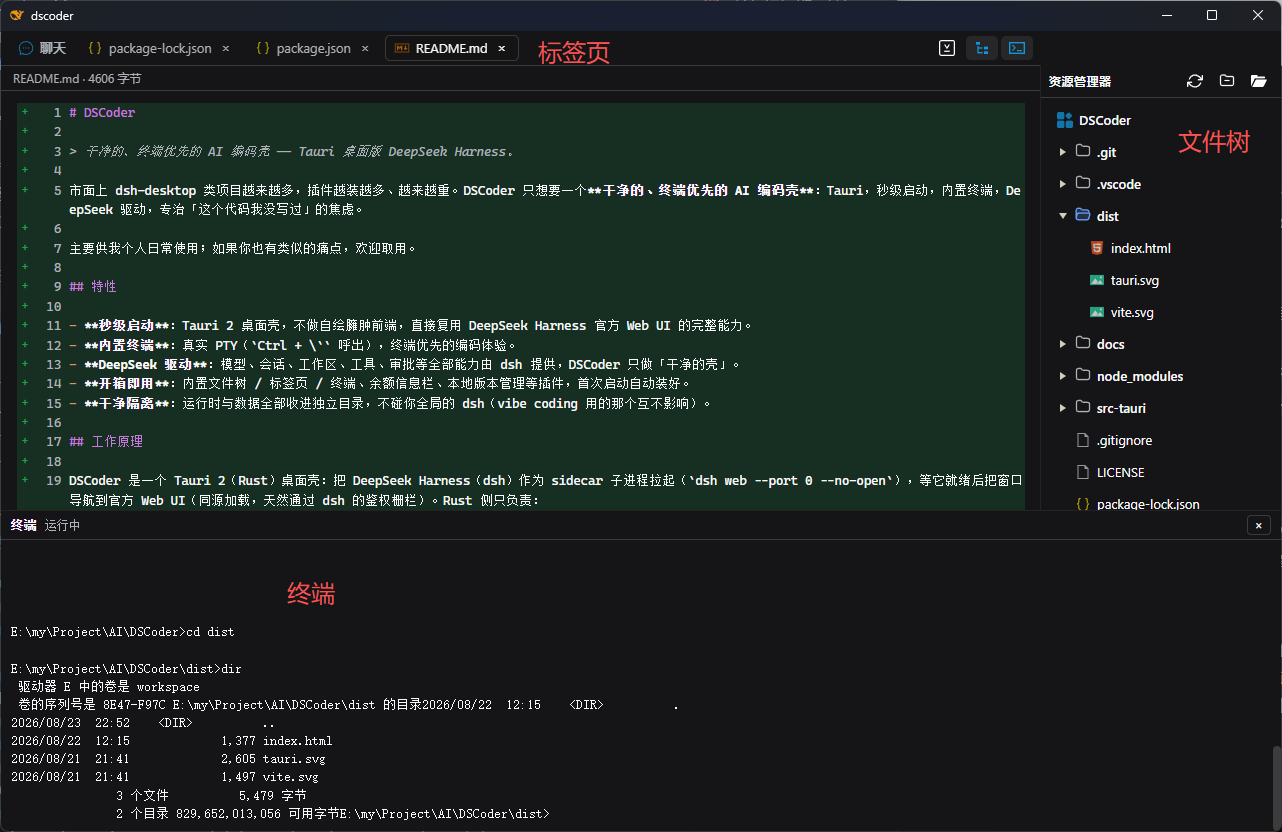This screenshot has height=832, width=1282.
Task: Click the file icon beside .gitignore
Action: (x=1082, y=440)
